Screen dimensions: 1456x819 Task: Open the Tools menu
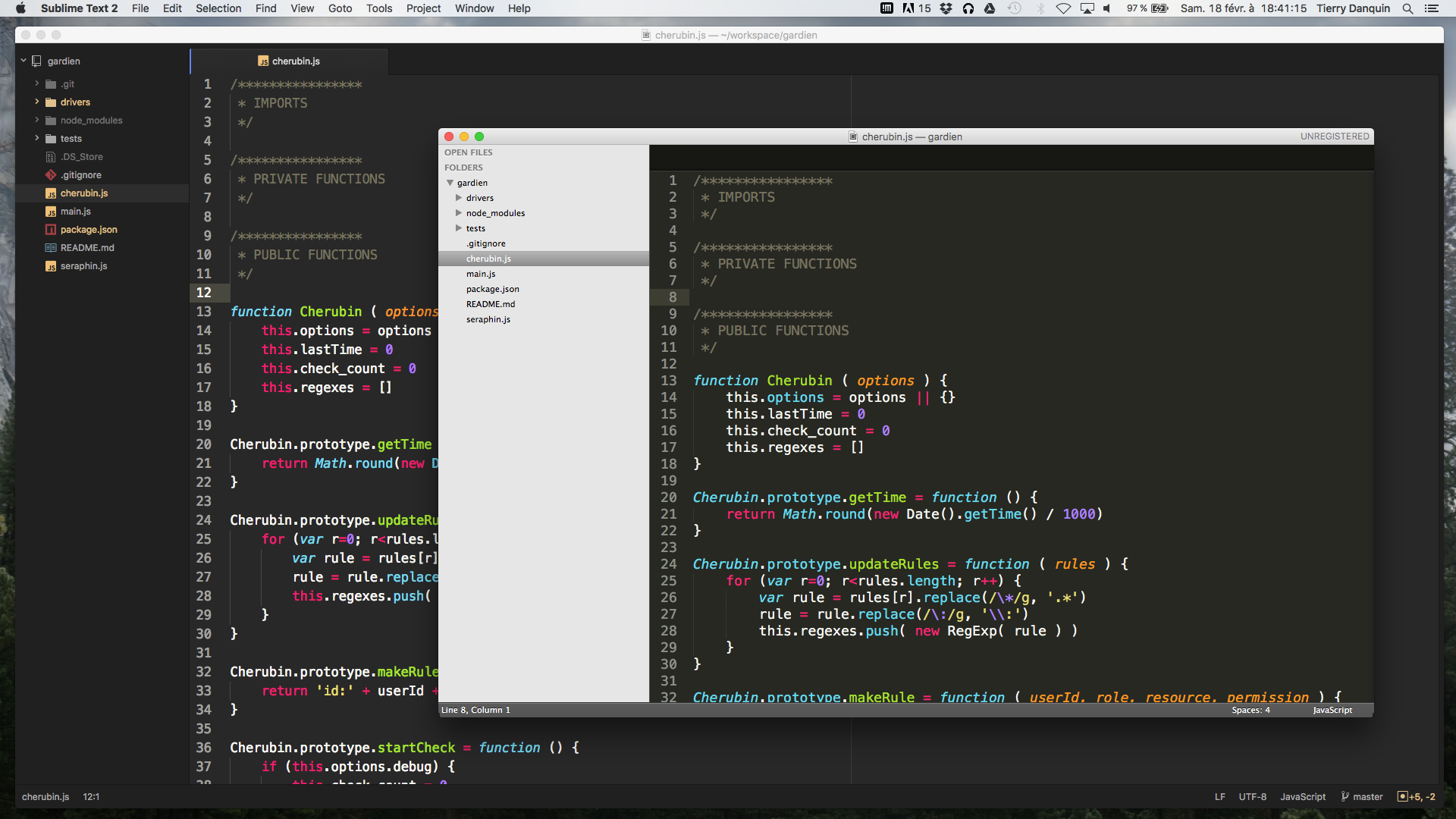click(379, 8)
